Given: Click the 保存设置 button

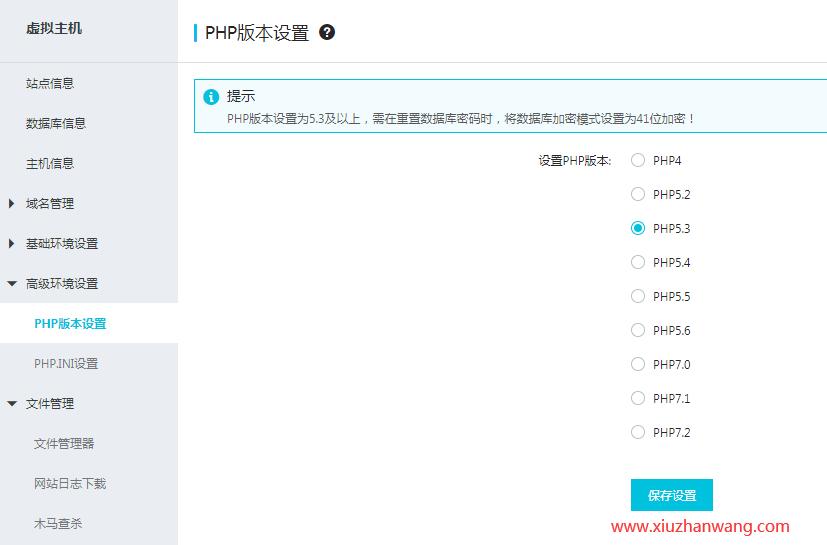Looking at the screenshot, I should pyautogui.click(x=671, y=495).
